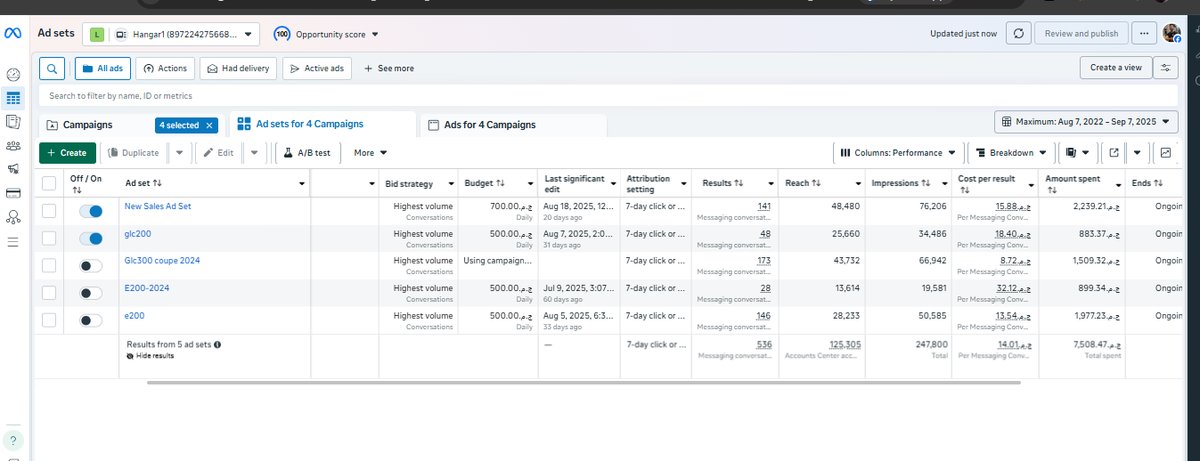The height and width of the screenshot is (461, 1200).
Task: Click the Meta logo icon
Action: point(14,33)
